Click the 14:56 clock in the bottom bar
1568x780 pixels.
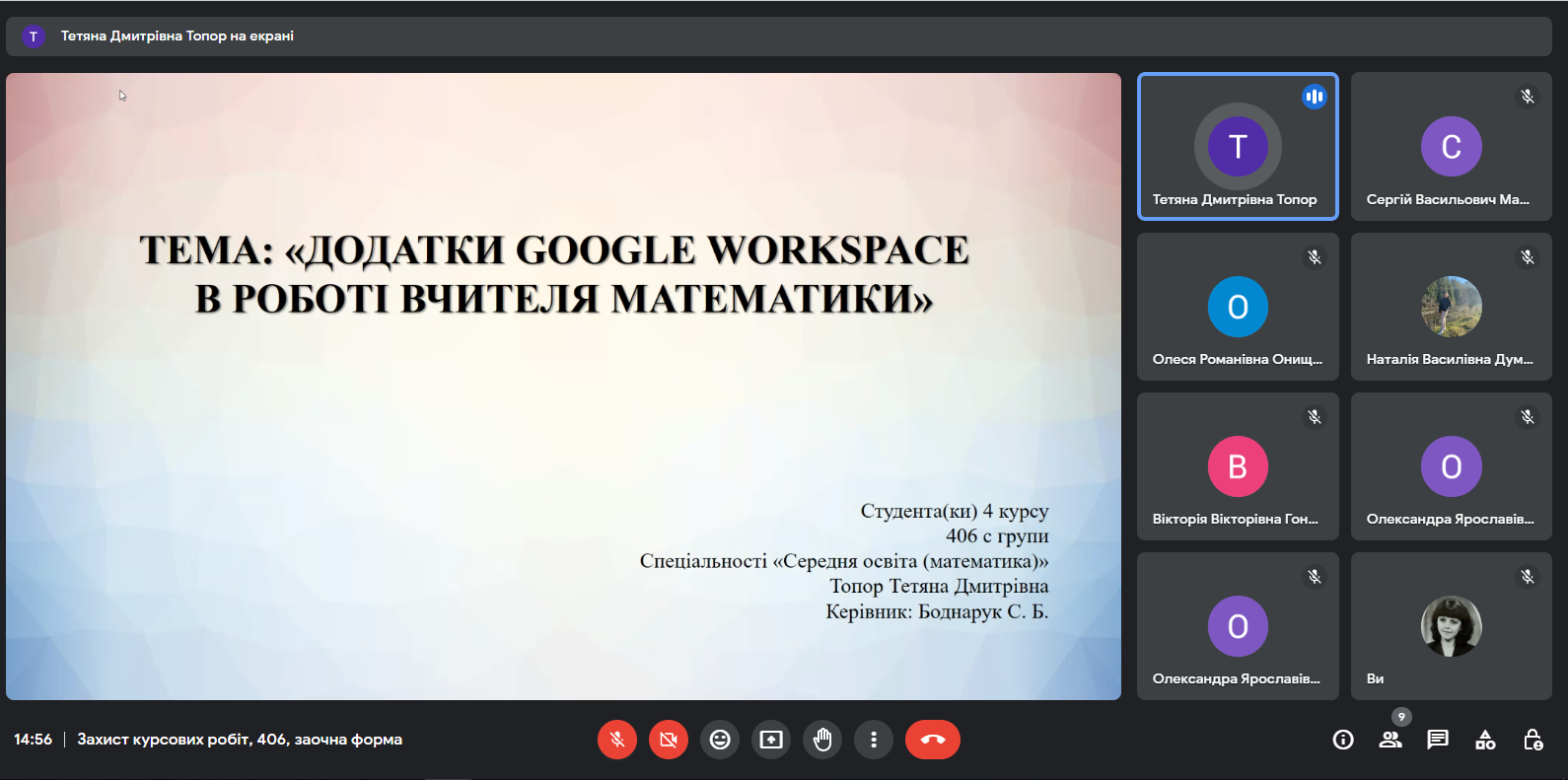33,740
